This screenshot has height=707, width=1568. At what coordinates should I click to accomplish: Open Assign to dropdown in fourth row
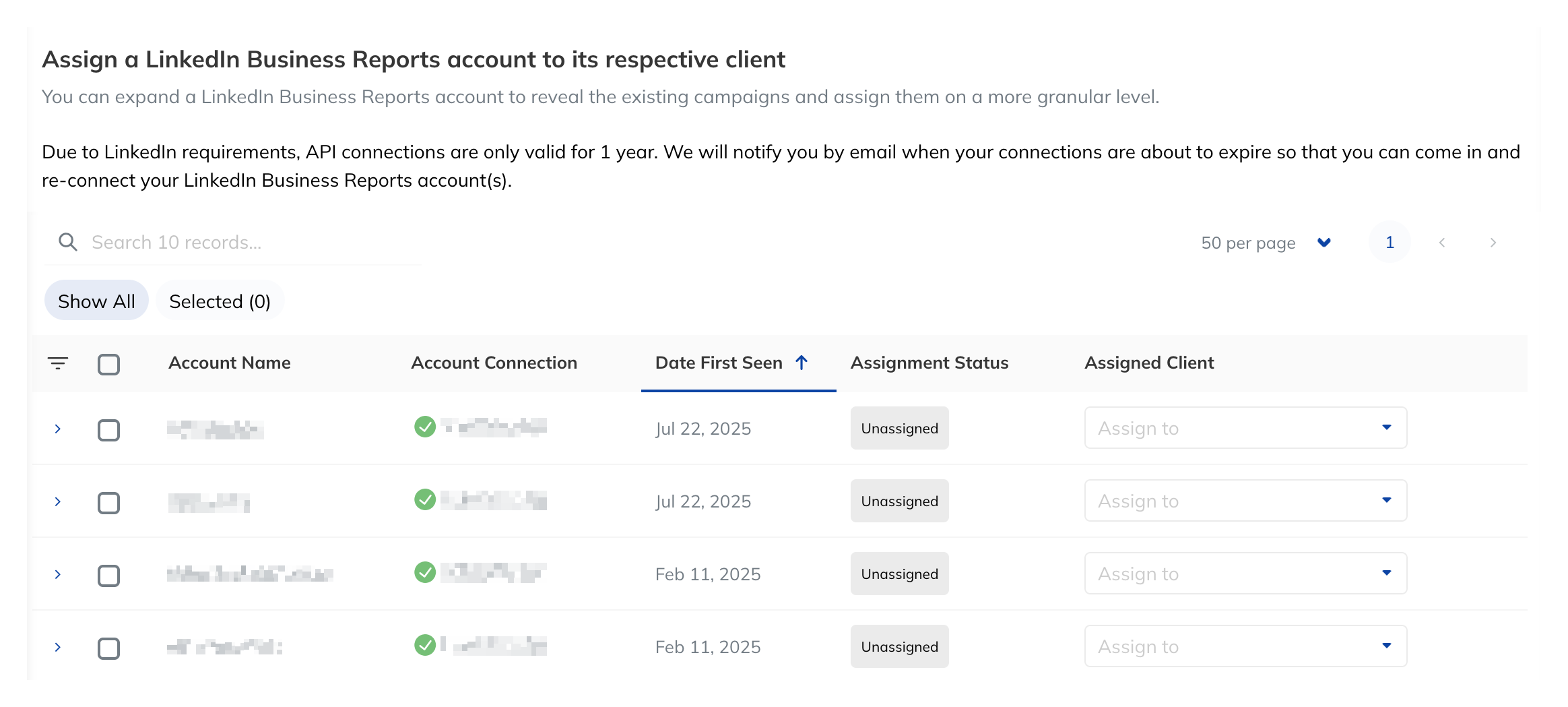pyautogui.click(x=1245, y=646)
